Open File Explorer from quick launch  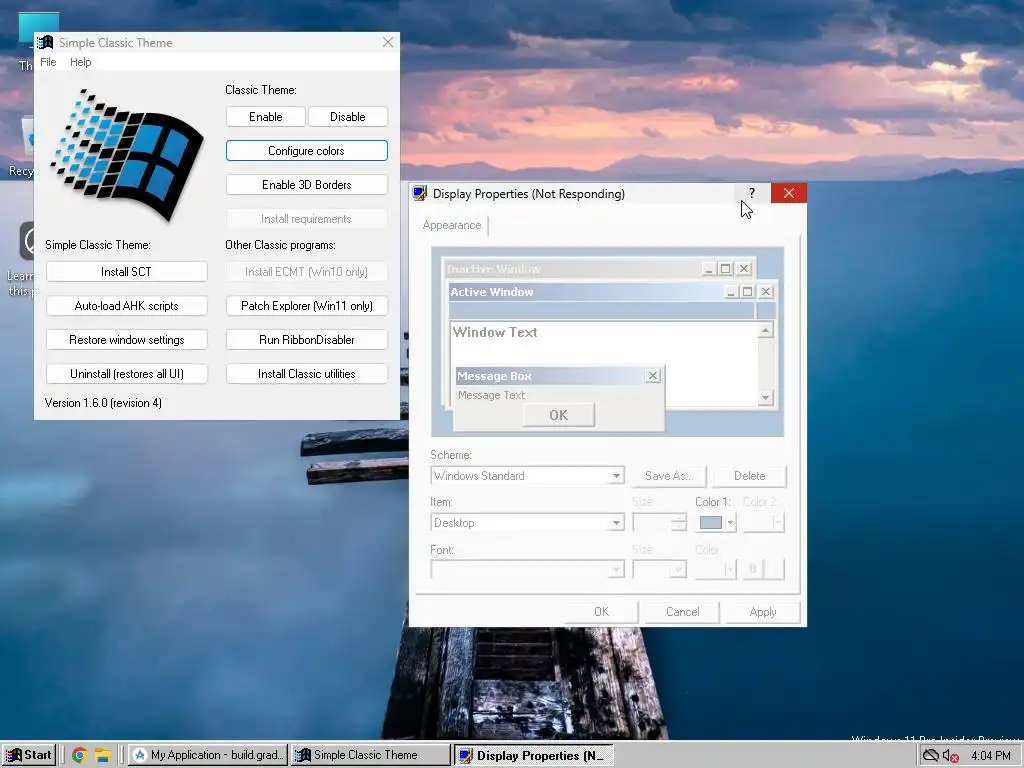click(103, 756)
